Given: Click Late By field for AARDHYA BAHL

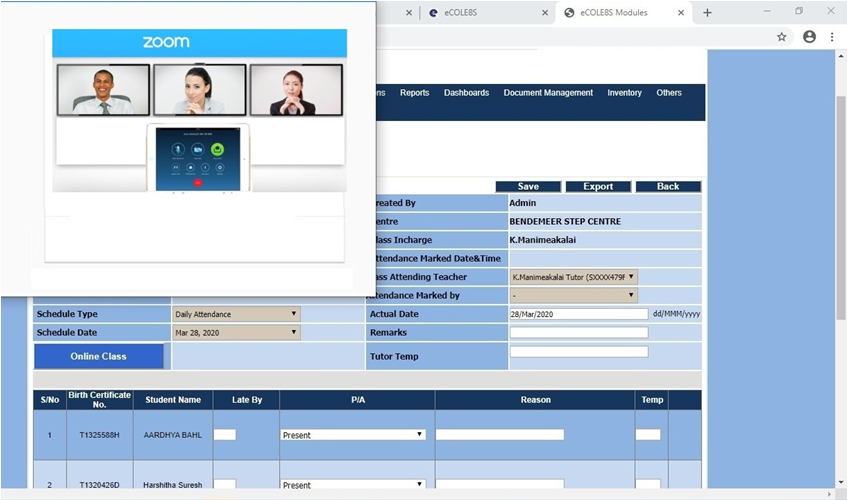Looking at the screenshot, I should [x=225, y=434].
